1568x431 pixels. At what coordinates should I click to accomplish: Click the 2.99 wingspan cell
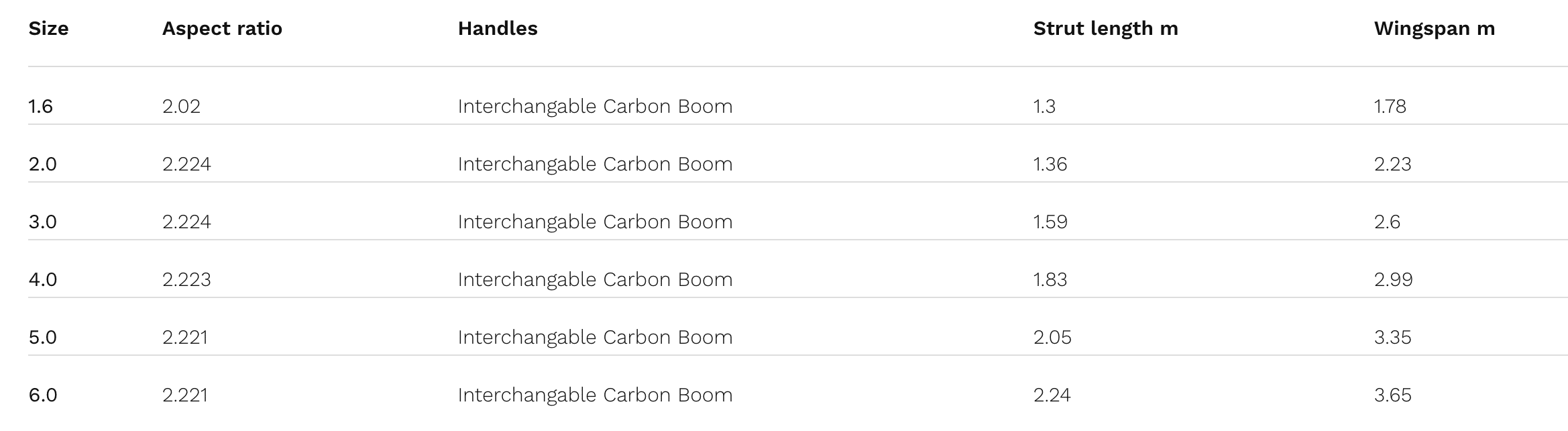click(1393, 279)
